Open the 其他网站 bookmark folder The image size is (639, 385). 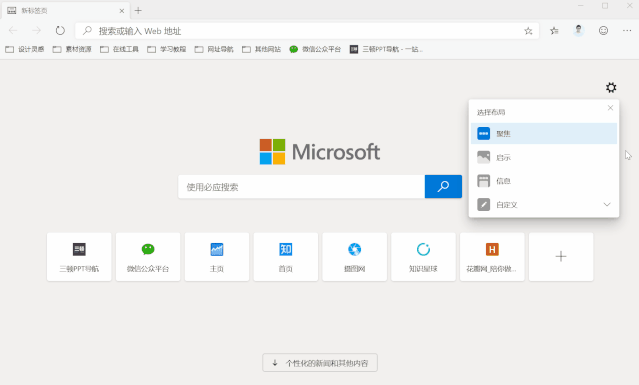(x=261, y=49)
